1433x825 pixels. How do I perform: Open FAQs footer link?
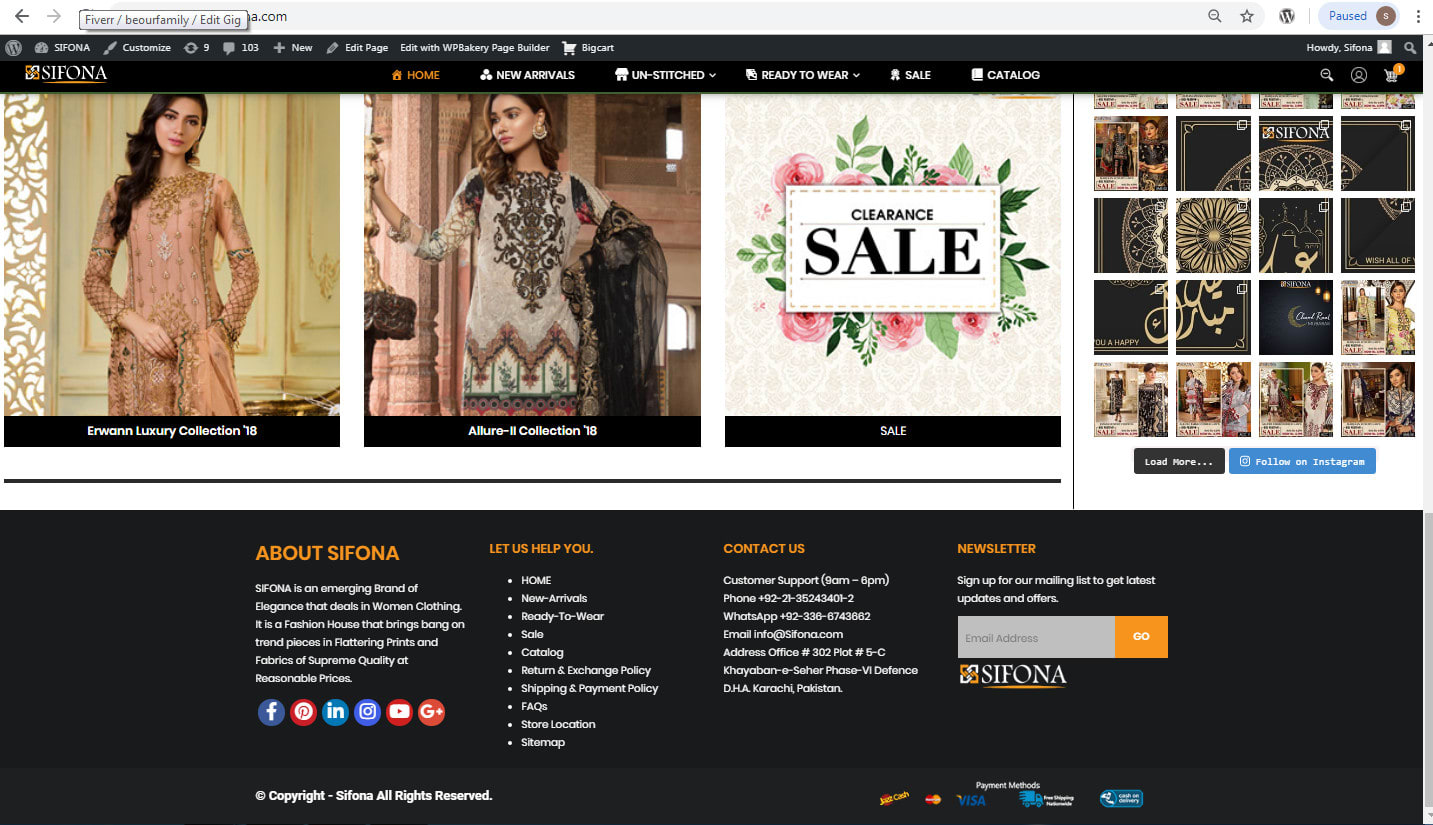(534, 706)
